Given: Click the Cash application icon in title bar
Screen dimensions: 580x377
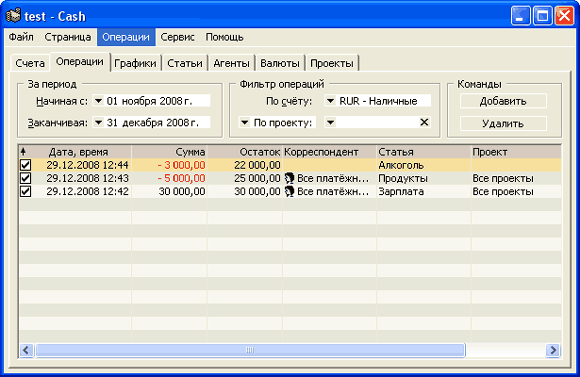Looking at the screenshot, I should 13,16.
